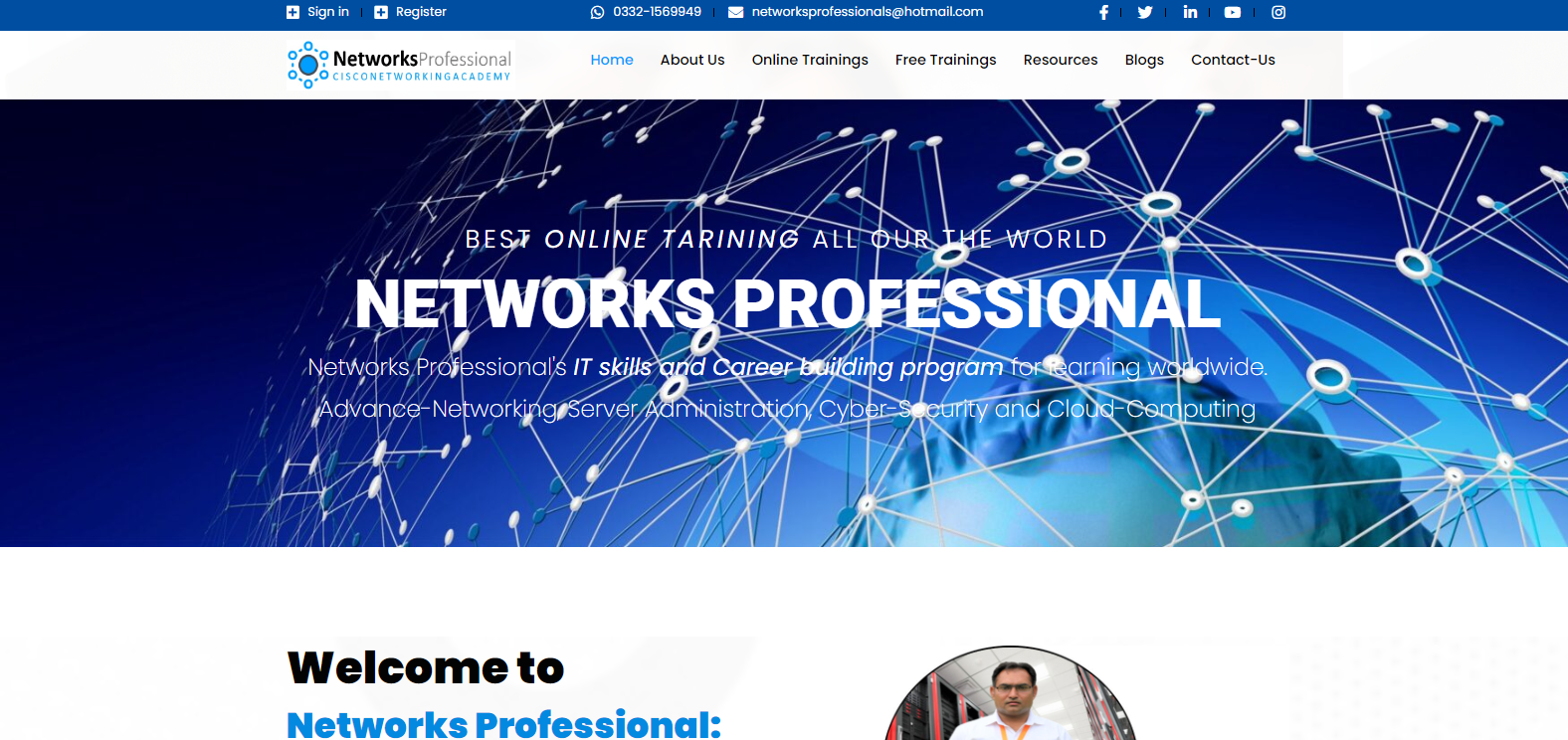Click the 'IT skills and Career building program' text
The image size is (1568, 740).
[788, 367]
